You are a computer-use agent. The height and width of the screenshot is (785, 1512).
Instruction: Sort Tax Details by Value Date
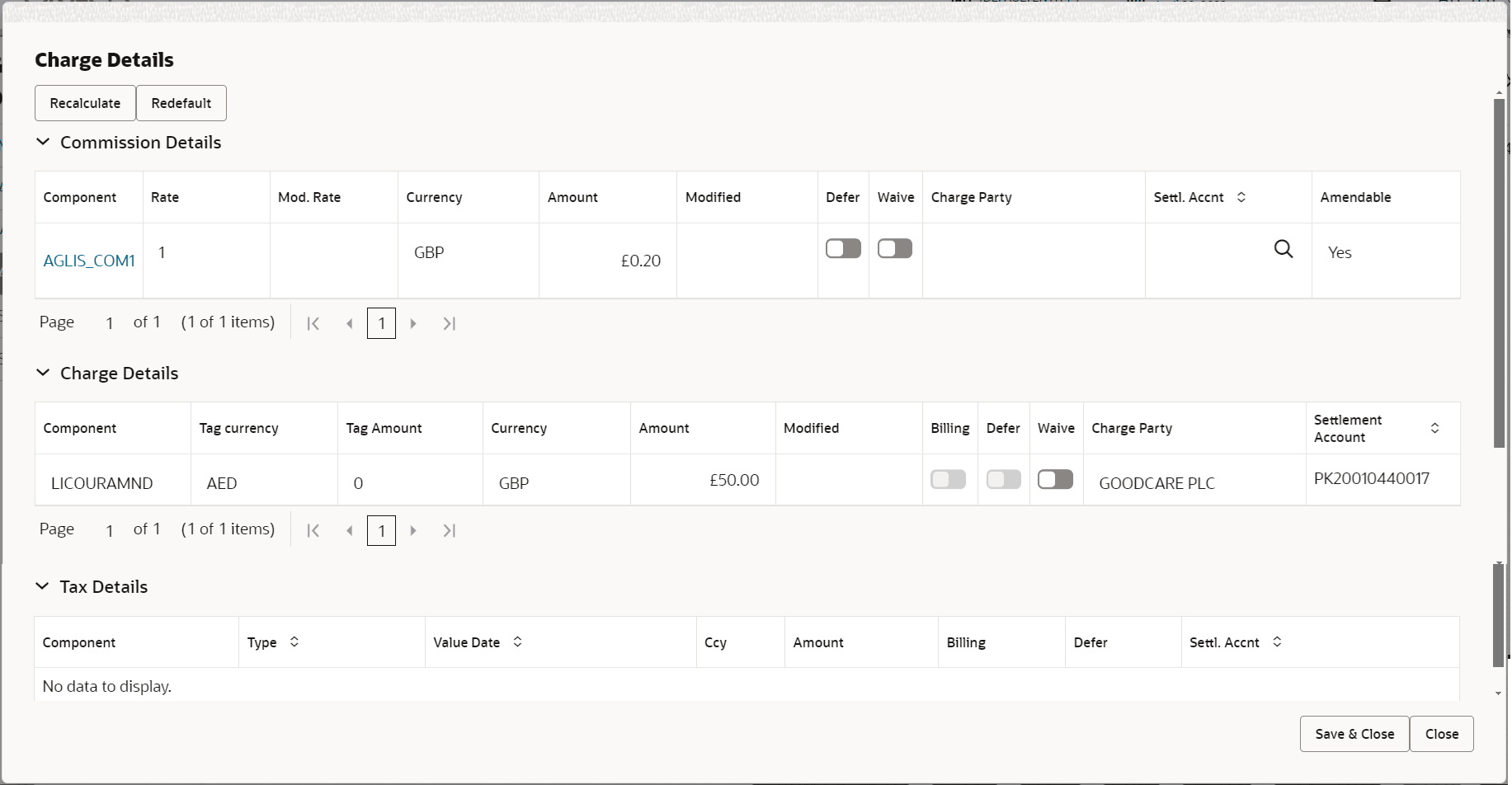pos(518,642)
